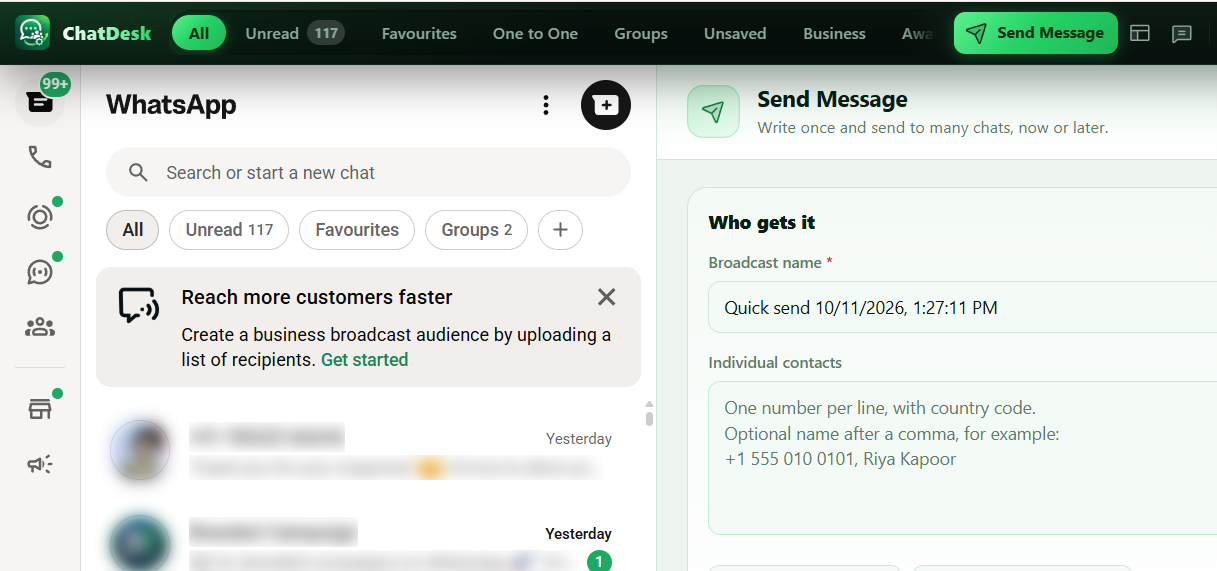1217x571 pixels.
Task: Open the Channels icon in sidebar
Action: (x=40, y=271)
